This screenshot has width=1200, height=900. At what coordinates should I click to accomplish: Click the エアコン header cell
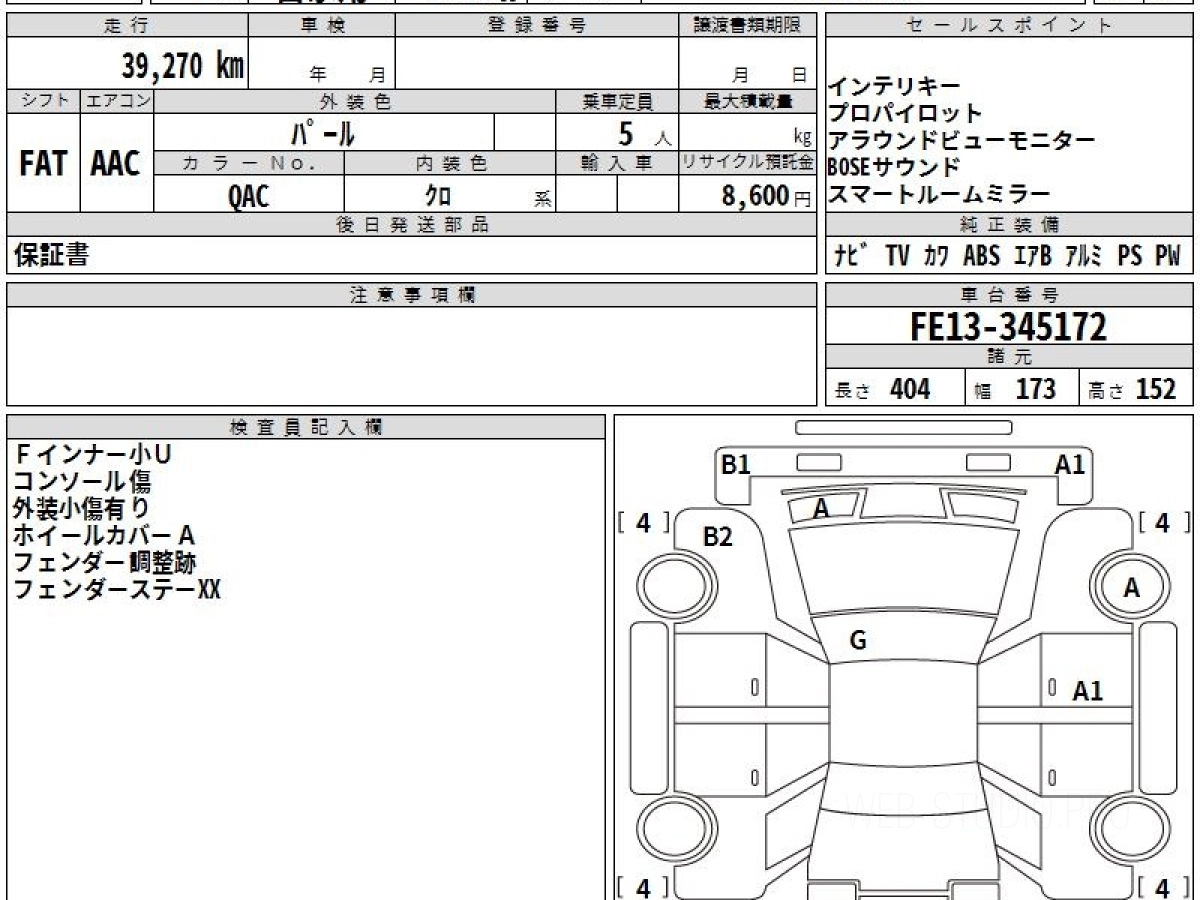117,101
